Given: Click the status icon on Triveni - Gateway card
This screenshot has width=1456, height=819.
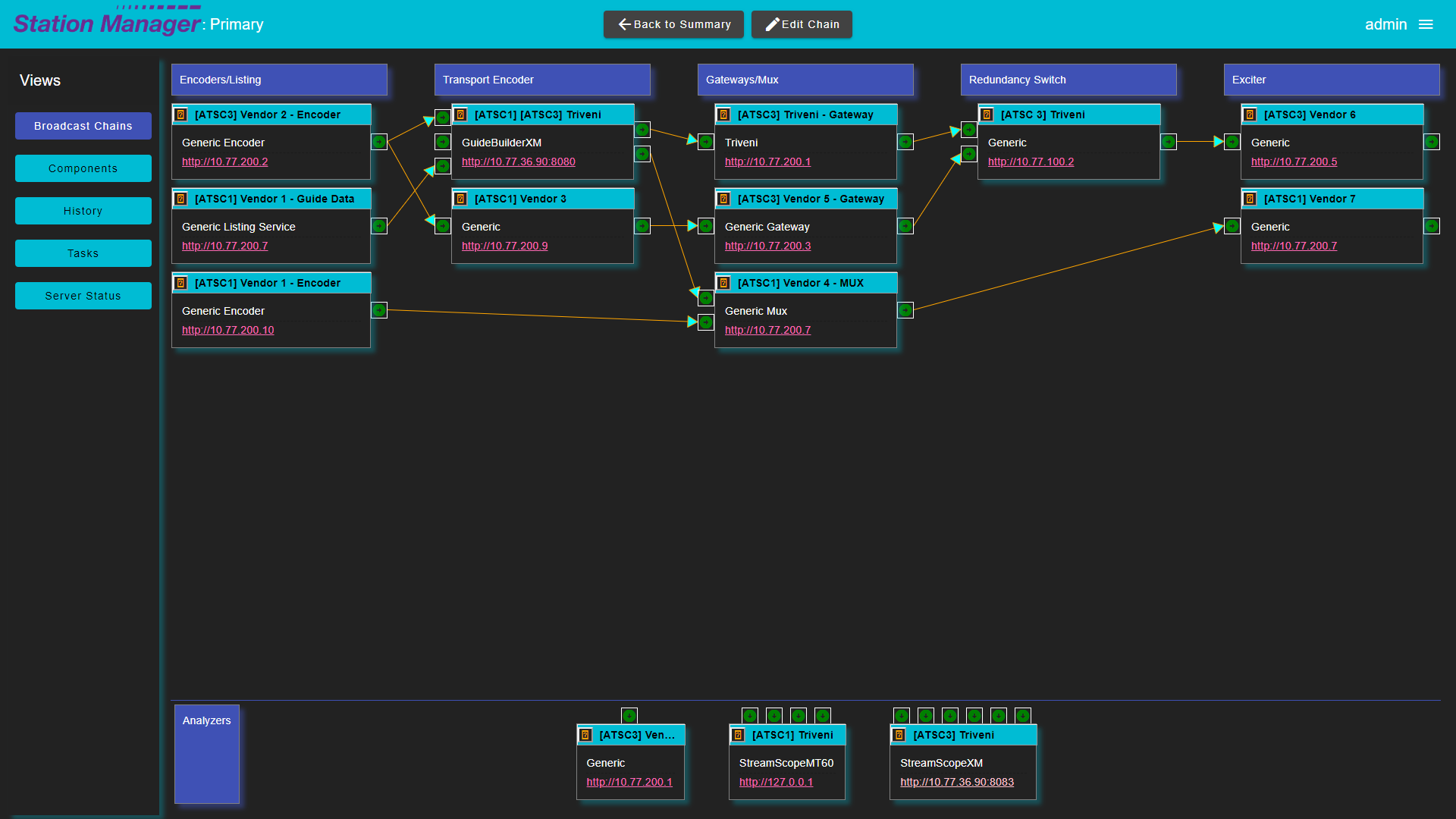Looking at the screenshot, I should 724,115.
